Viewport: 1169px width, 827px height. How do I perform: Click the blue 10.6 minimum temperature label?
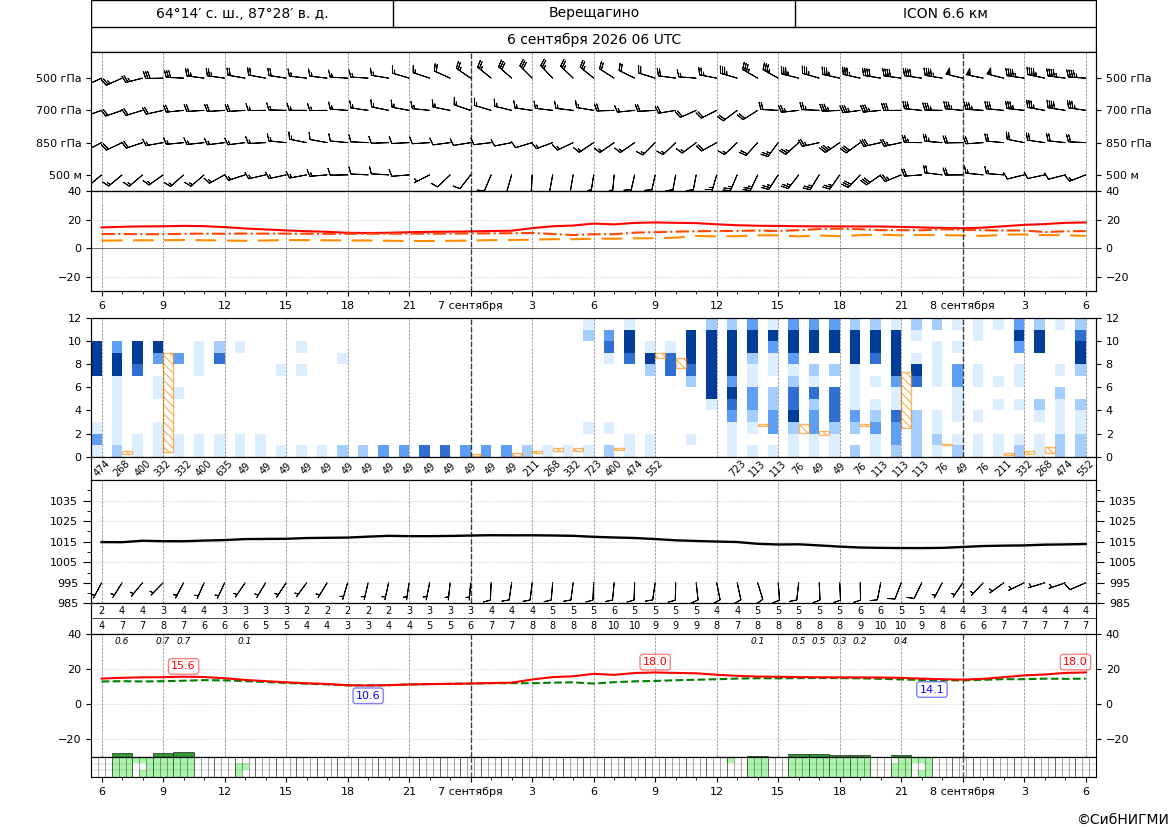point(368,696)
